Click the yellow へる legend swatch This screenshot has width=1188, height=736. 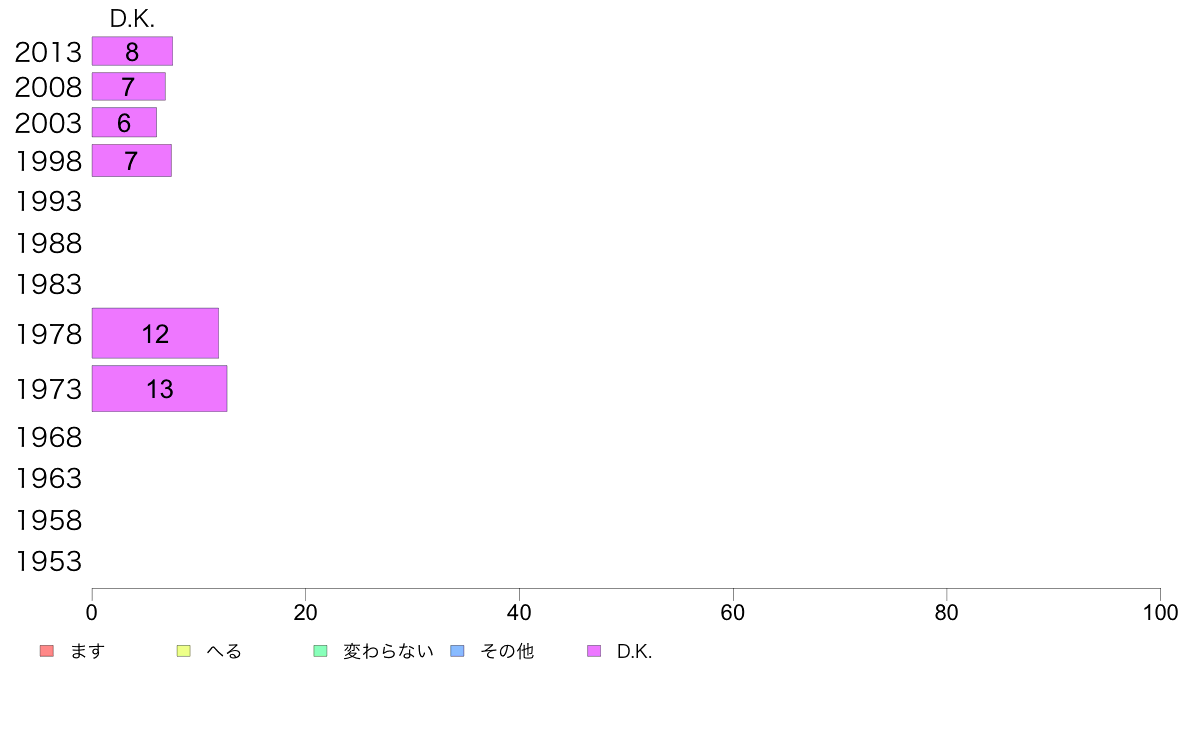click(183, 651)
